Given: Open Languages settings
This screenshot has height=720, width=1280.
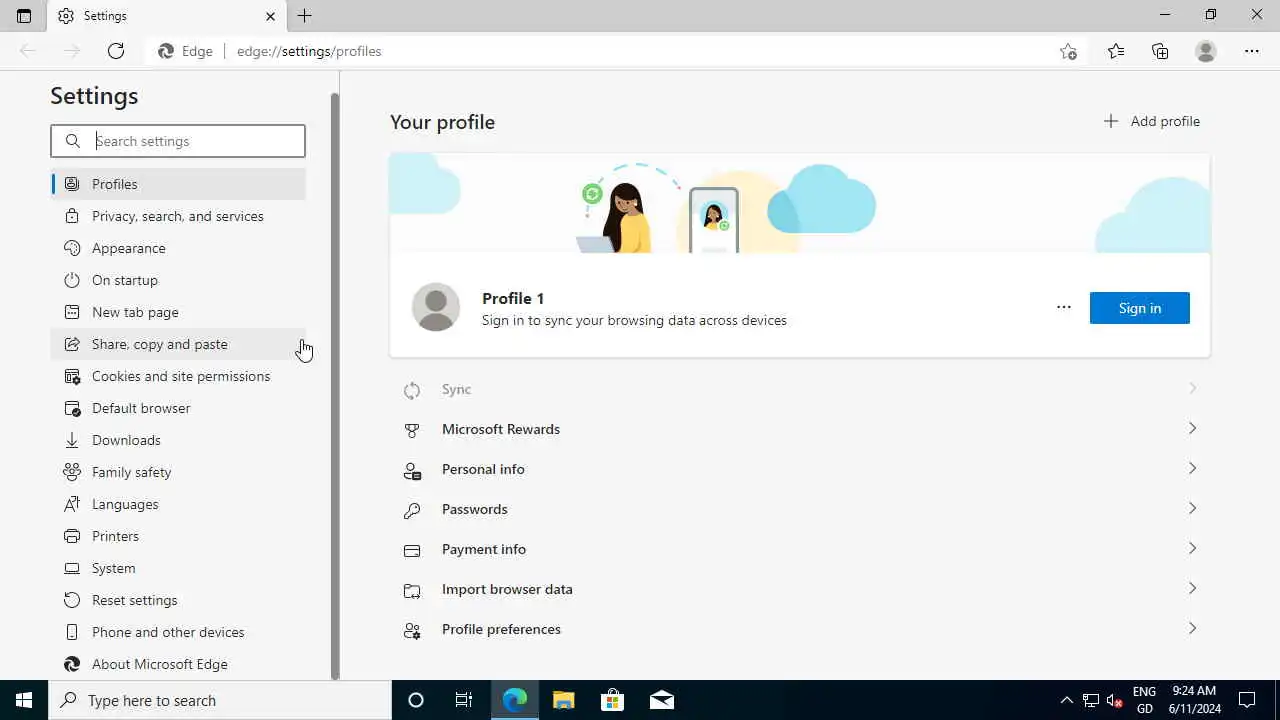Looking at the screenshot, I should click(x=178, y=504).
